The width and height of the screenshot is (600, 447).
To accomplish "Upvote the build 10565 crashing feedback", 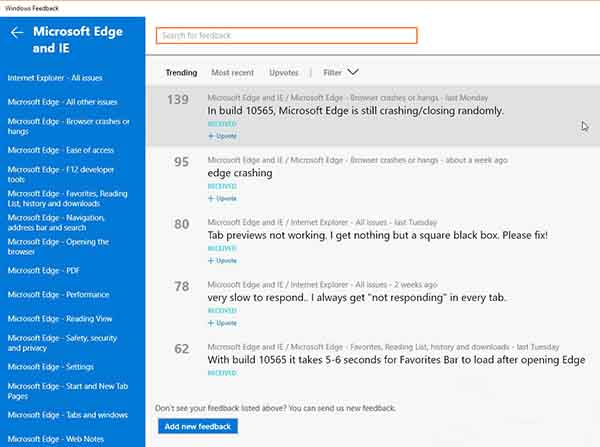I will point(222,136).
